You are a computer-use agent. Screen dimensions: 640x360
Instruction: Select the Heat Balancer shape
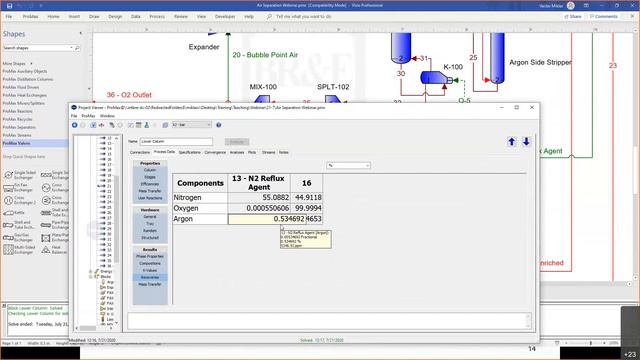point(54,249)
